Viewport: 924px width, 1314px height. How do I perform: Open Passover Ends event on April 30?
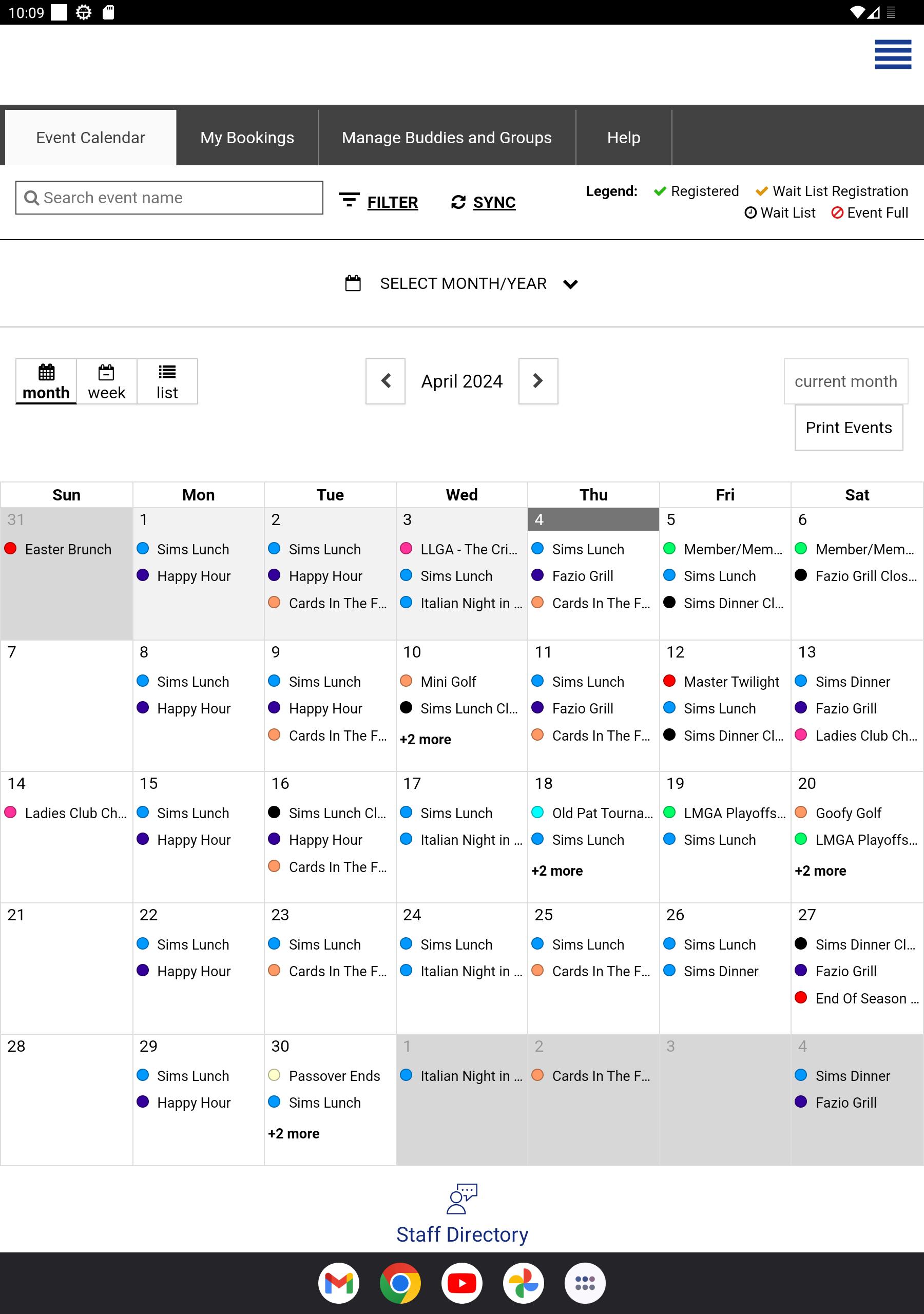tap(334, 1076)
